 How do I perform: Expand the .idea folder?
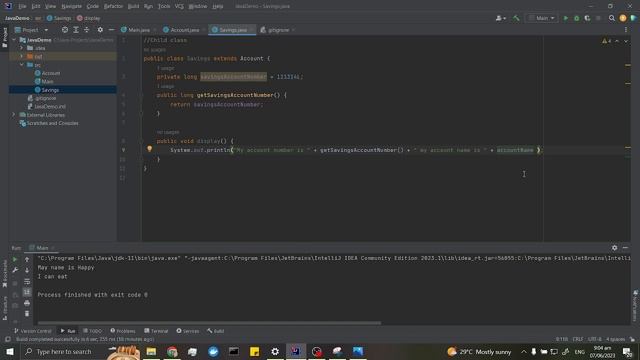coord(22,48)
